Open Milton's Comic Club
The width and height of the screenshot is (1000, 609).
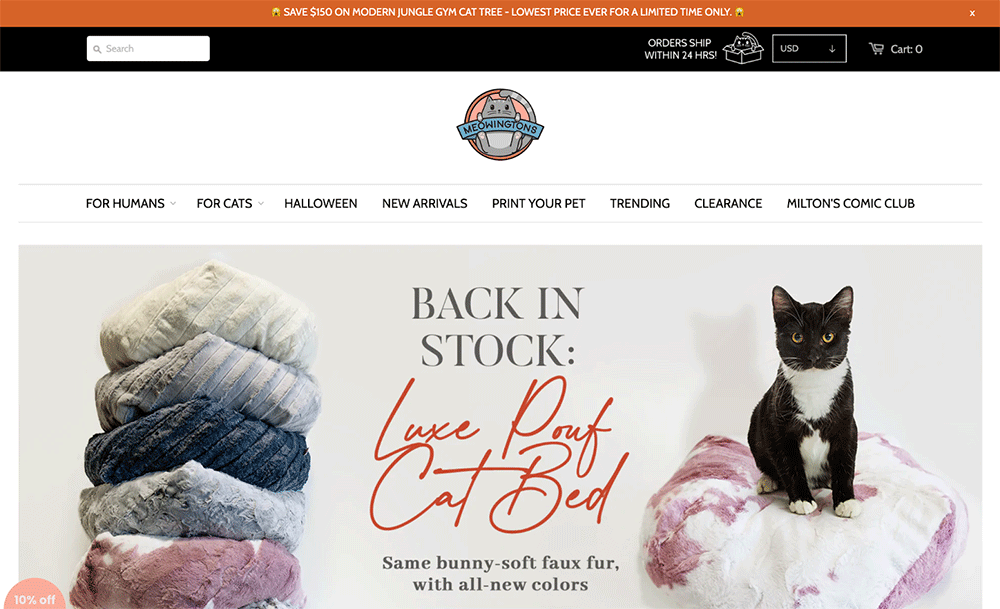(851, 203)
